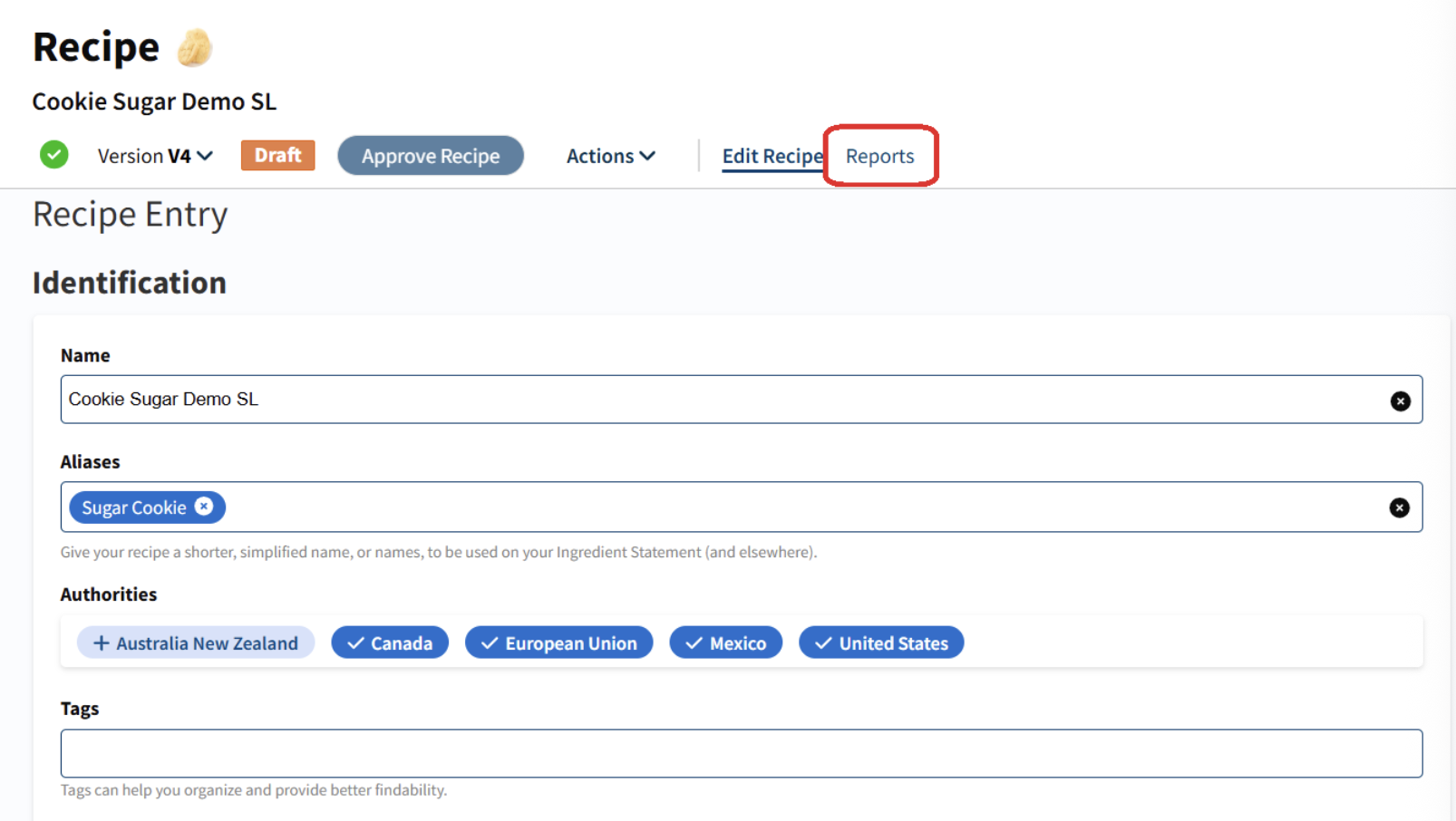This screenshot has width=1456, height=821.
Task: Deselect the Canada authority
Action: pyautogui.click(x=390, y=642)
